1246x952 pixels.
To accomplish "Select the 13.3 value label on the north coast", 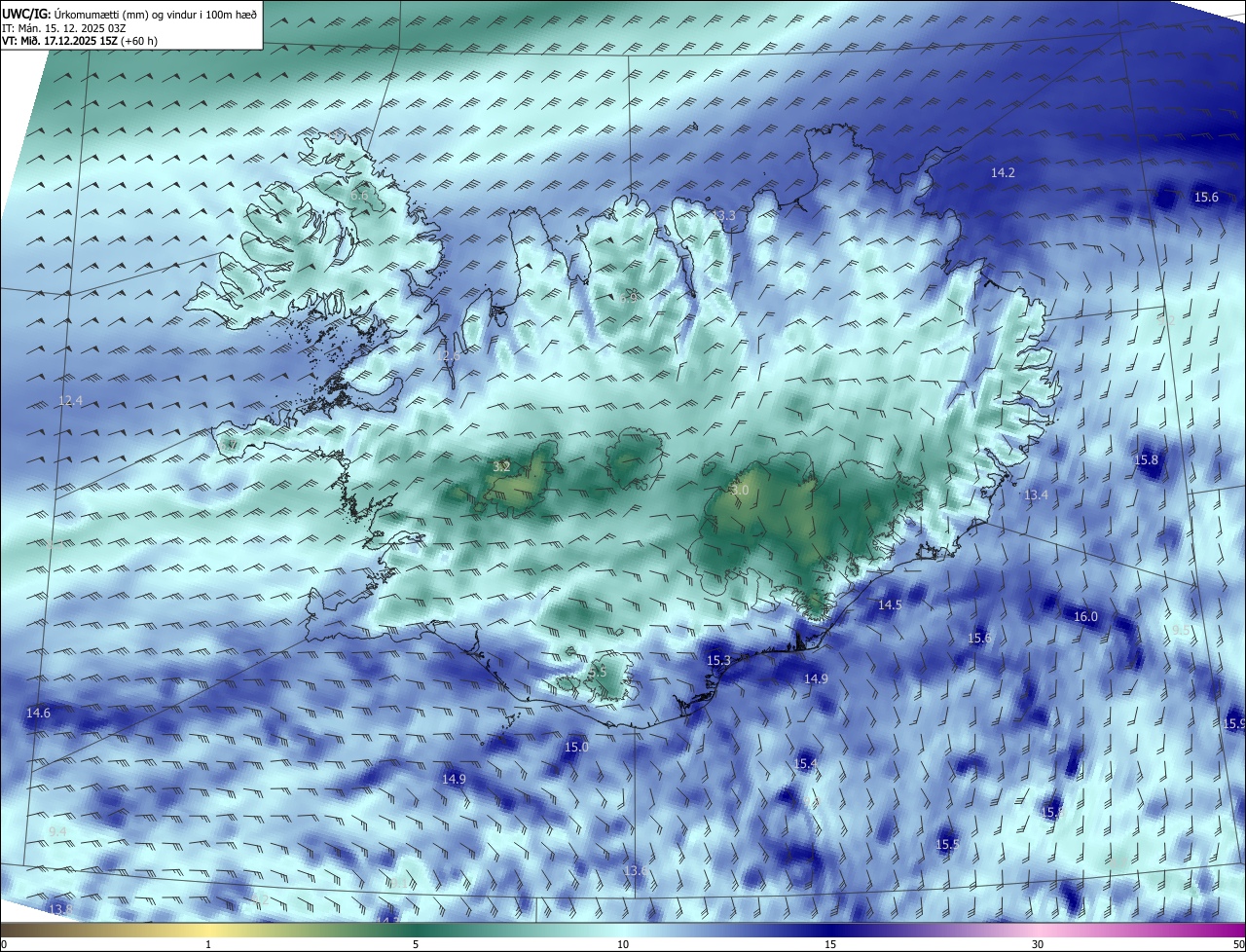I will (725, 215).
